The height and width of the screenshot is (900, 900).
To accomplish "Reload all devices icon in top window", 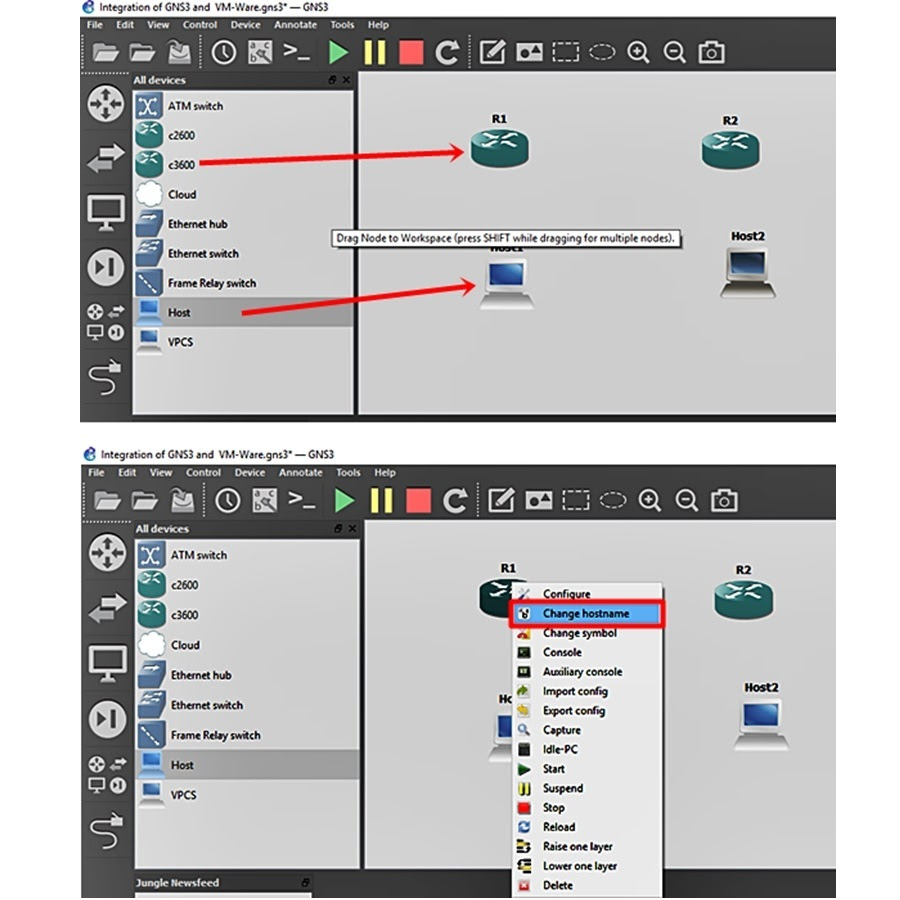I will [447, 53].
